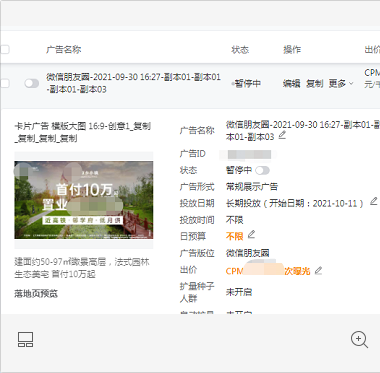The width and height of the screenshot is (380, 373).
Task: Click 编辑 in the ad row
Action: click(292, 83)
